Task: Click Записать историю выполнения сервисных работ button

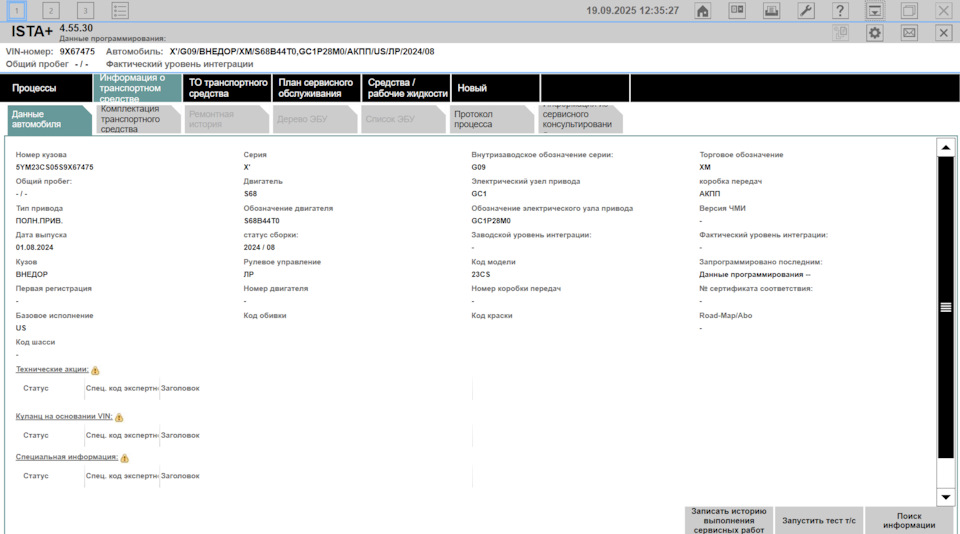Action: click(729, 521)
